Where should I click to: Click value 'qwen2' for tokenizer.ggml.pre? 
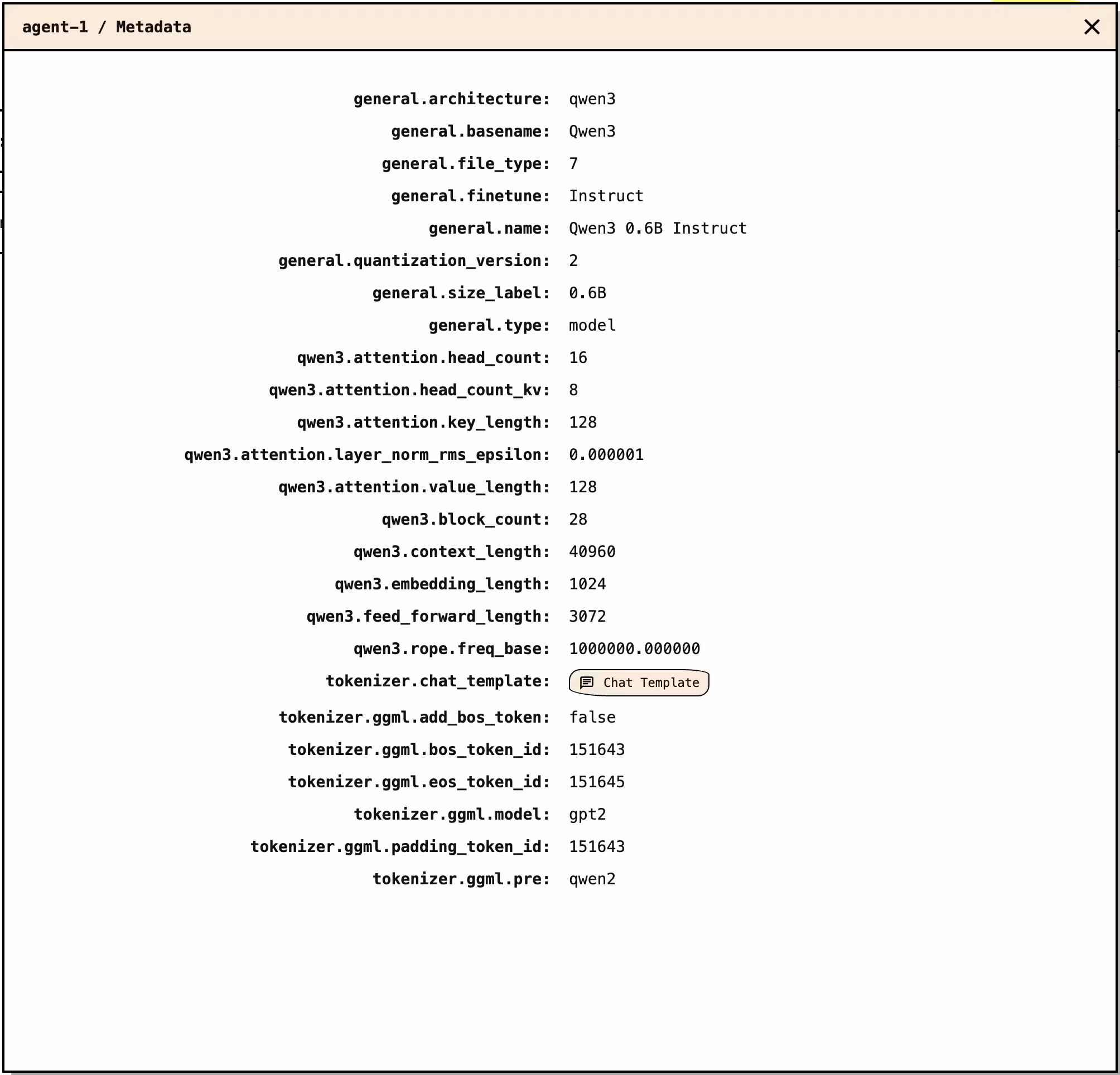coord(592,880)
